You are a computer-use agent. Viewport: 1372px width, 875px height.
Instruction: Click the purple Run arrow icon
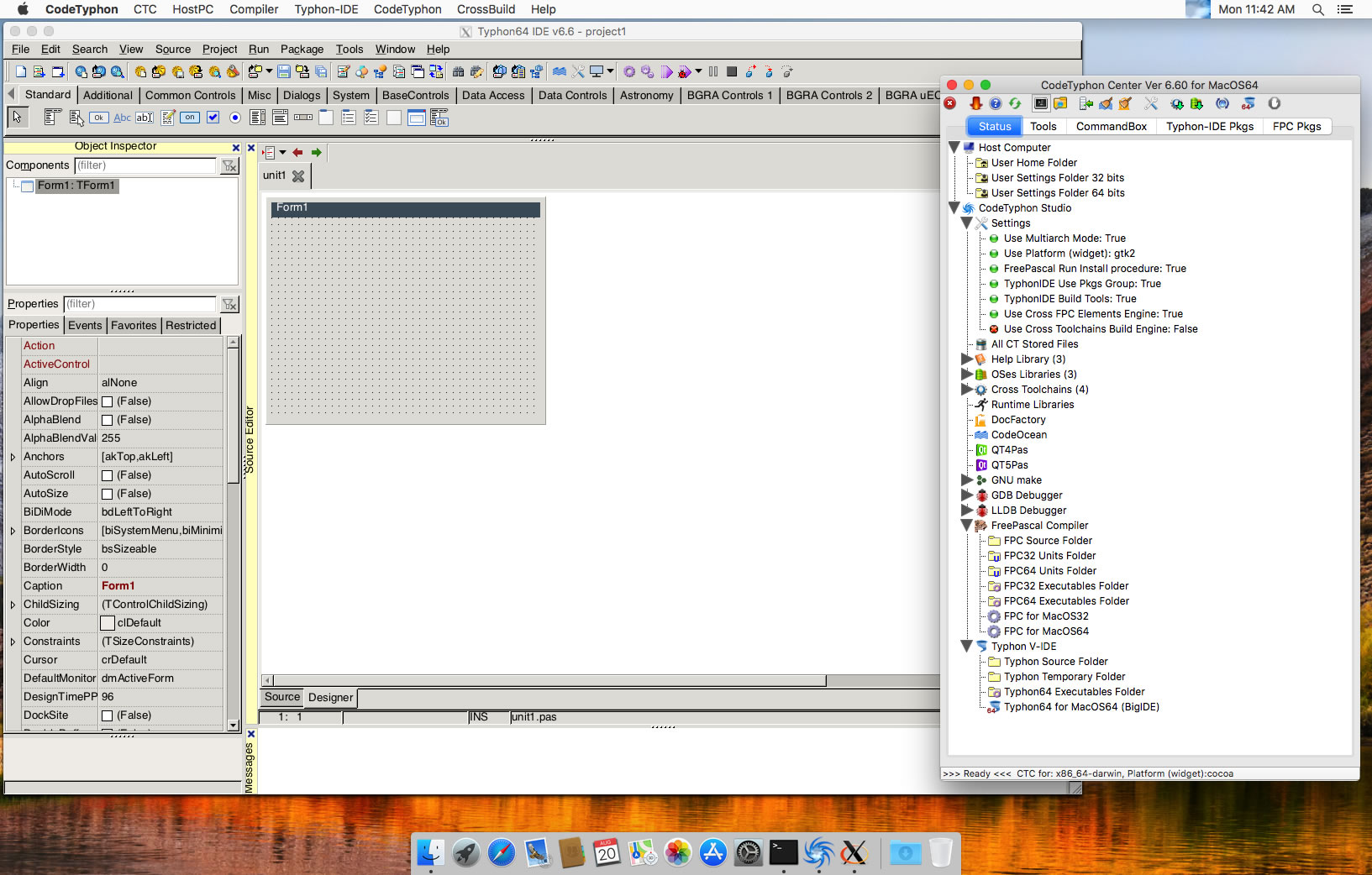tap(667, 72)
